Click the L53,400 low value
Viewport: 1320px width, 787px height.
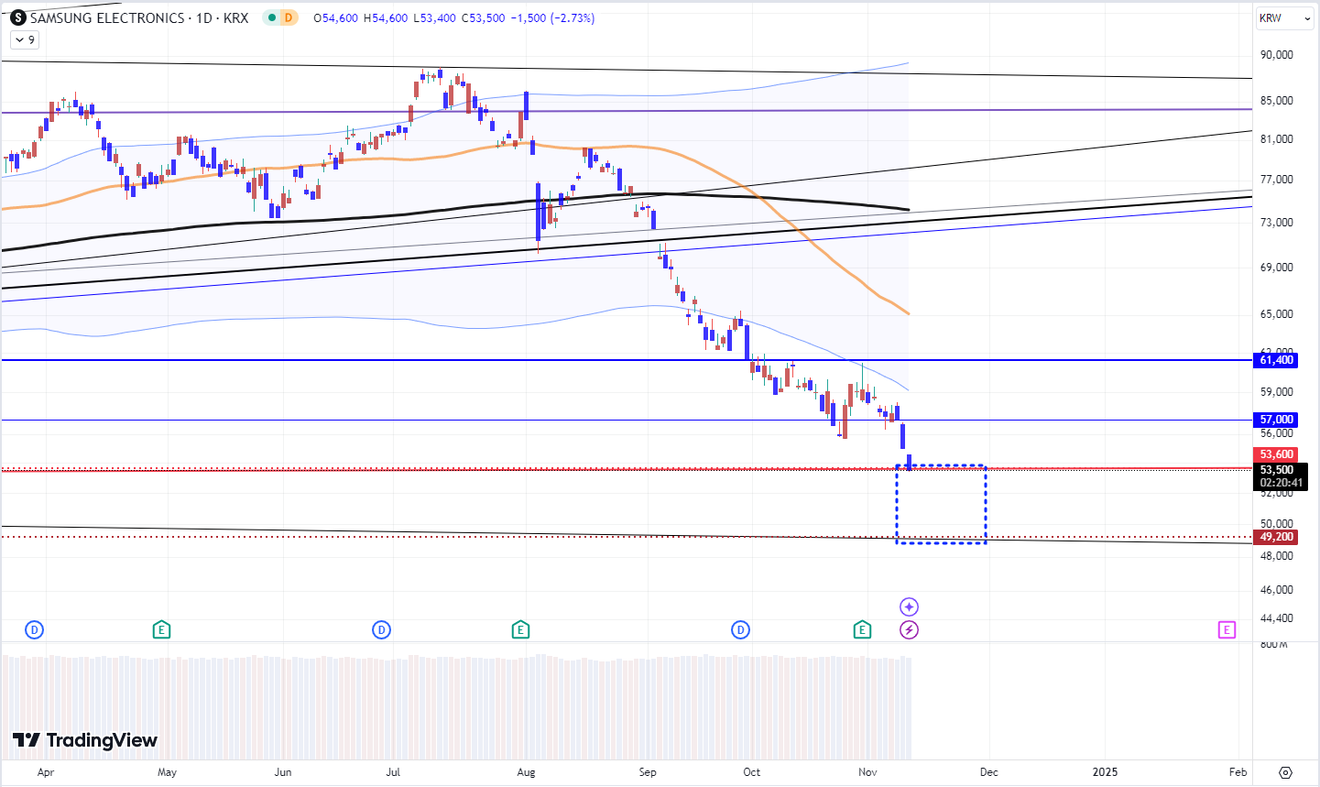437,18
